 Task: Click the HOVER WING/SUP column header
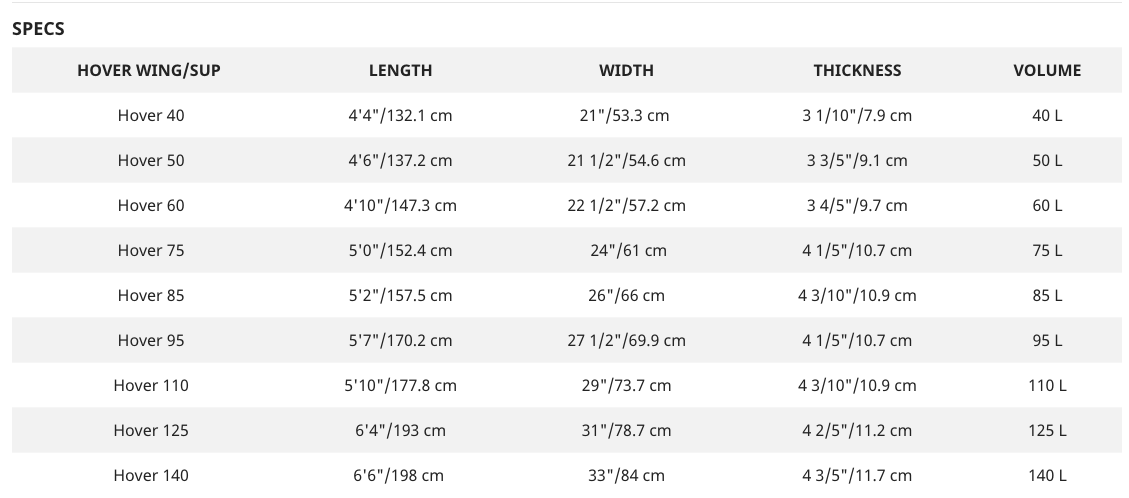coord(149,71)
